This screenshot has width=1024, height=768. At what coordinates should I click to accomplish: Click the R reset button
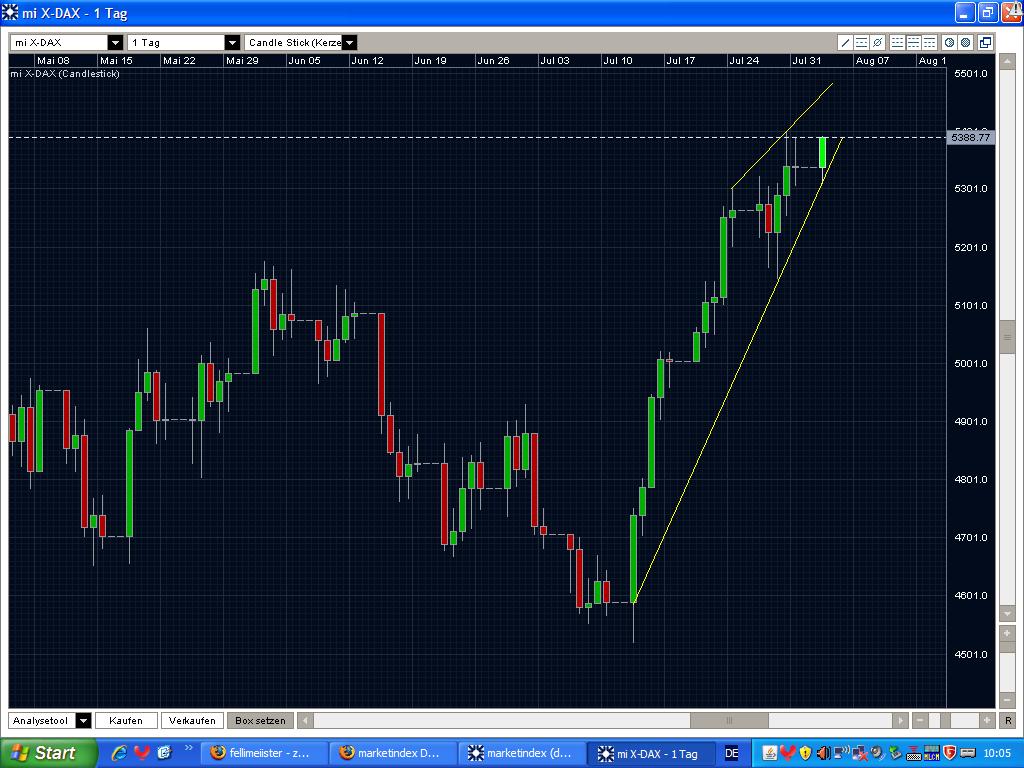coord(1008,720)
